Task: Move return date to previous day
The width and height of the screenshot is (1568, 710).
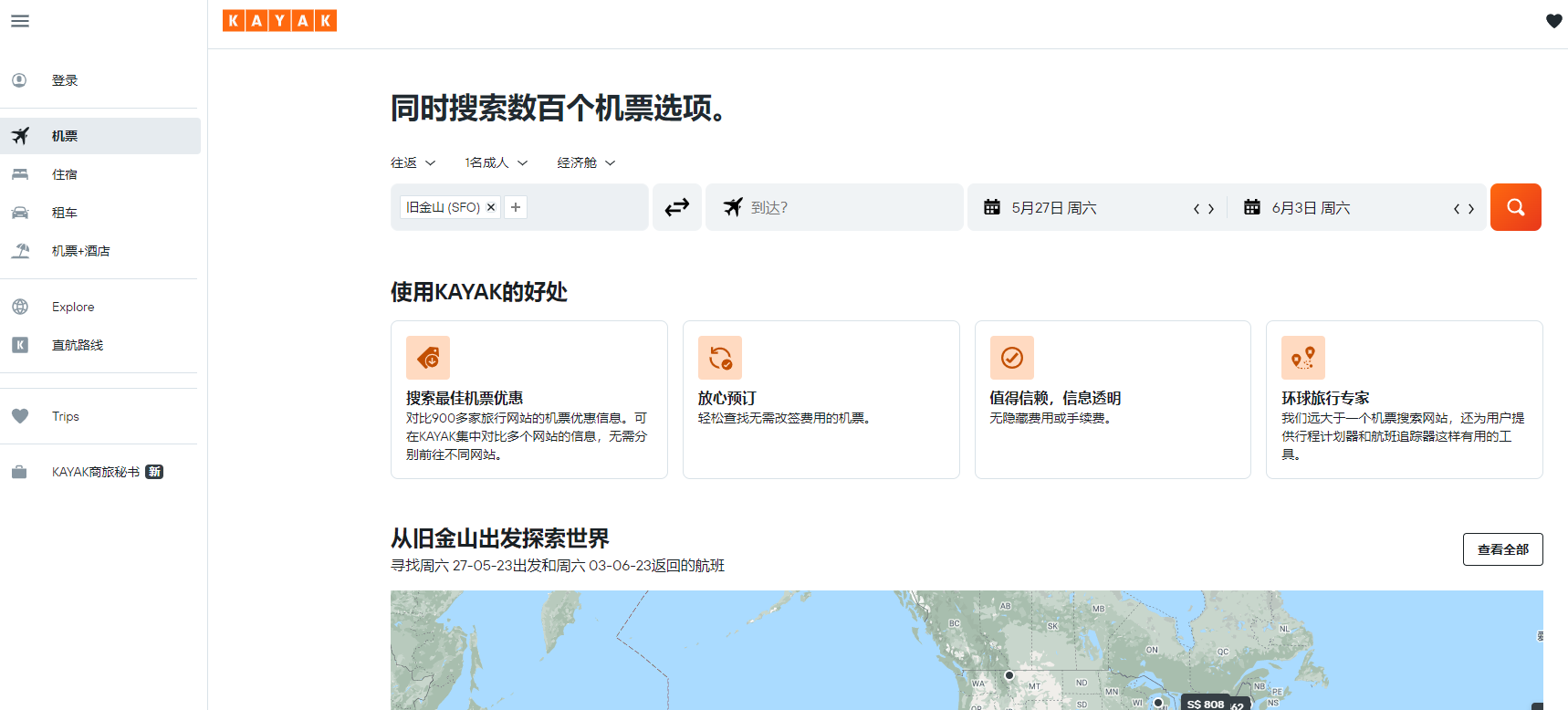Action: [x=1457, y=209]
